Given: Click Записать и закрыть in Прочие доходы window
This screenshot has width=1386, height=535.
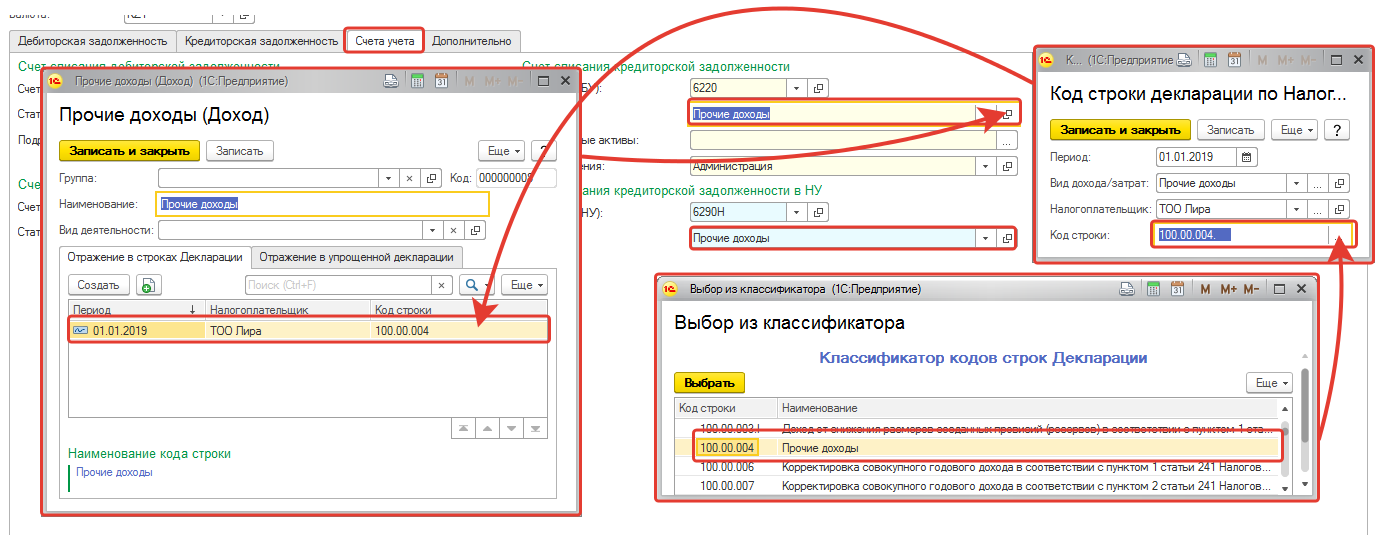Looking at the screenshot, I should [x=130, y=151].
